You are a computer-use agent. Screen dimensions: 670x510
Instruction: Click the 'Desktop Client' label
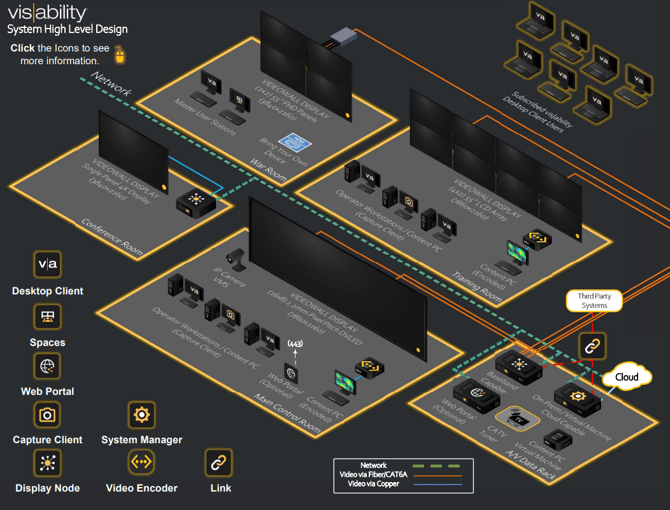(47, 291)
